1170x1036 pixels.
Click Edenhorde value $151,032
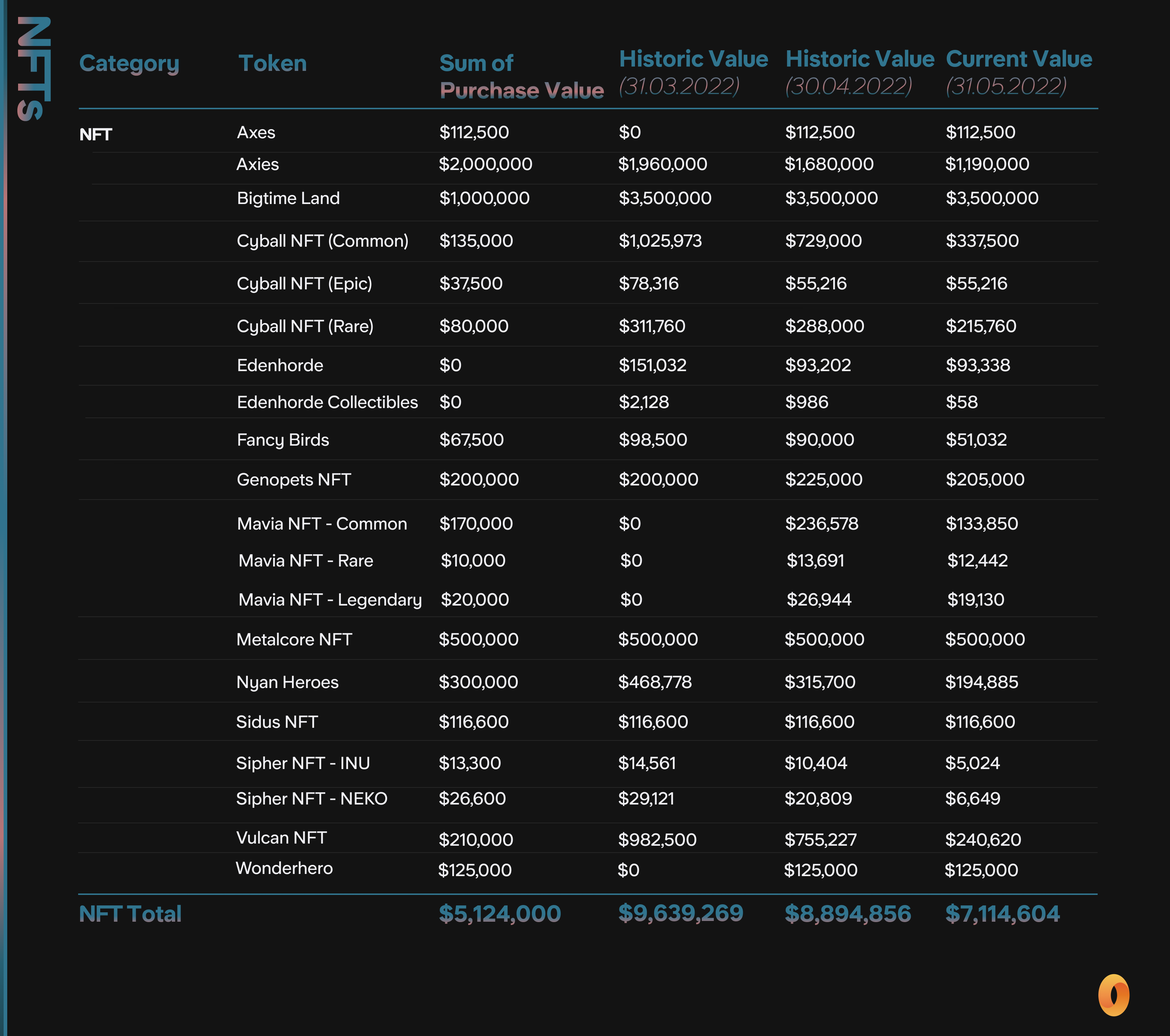[653, 365]
